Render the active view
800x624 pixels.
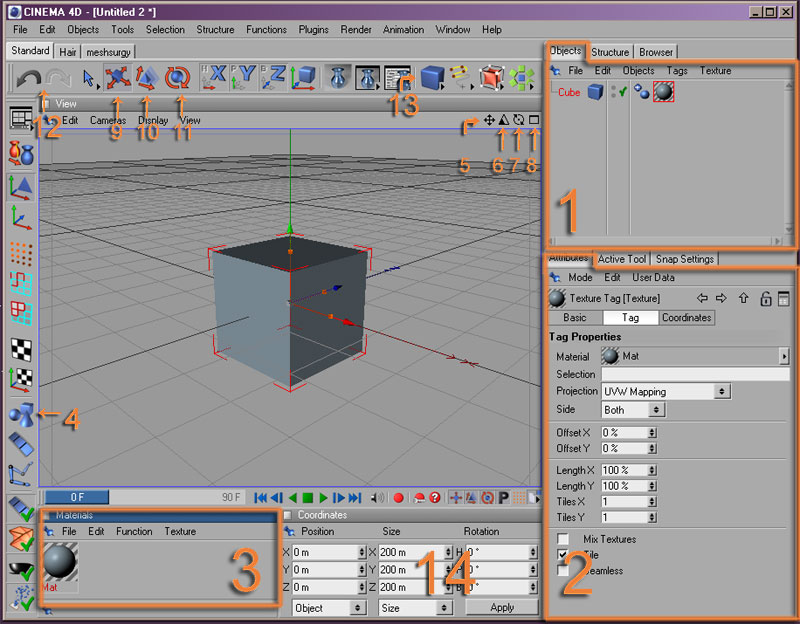pos(338,78)
